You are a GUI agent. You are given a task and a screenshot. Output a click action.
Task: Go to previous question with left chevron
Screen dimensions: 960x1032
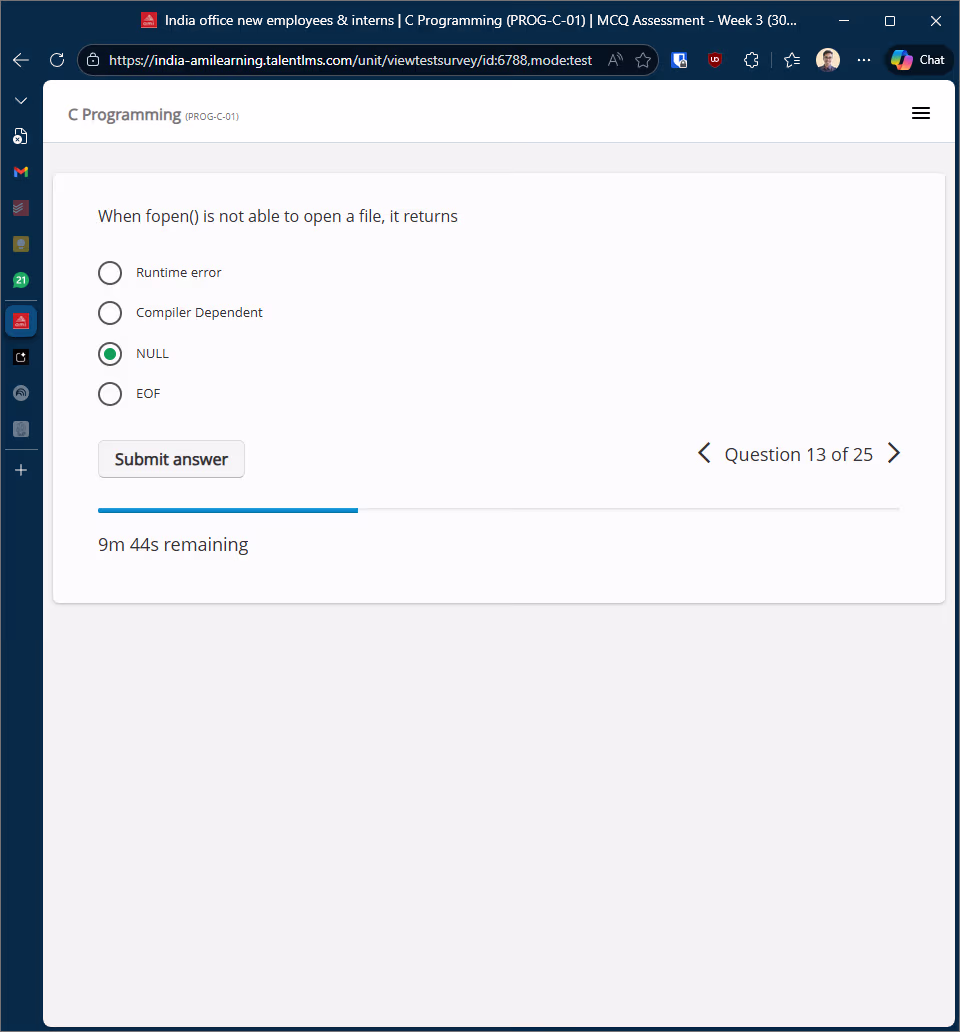704,454
